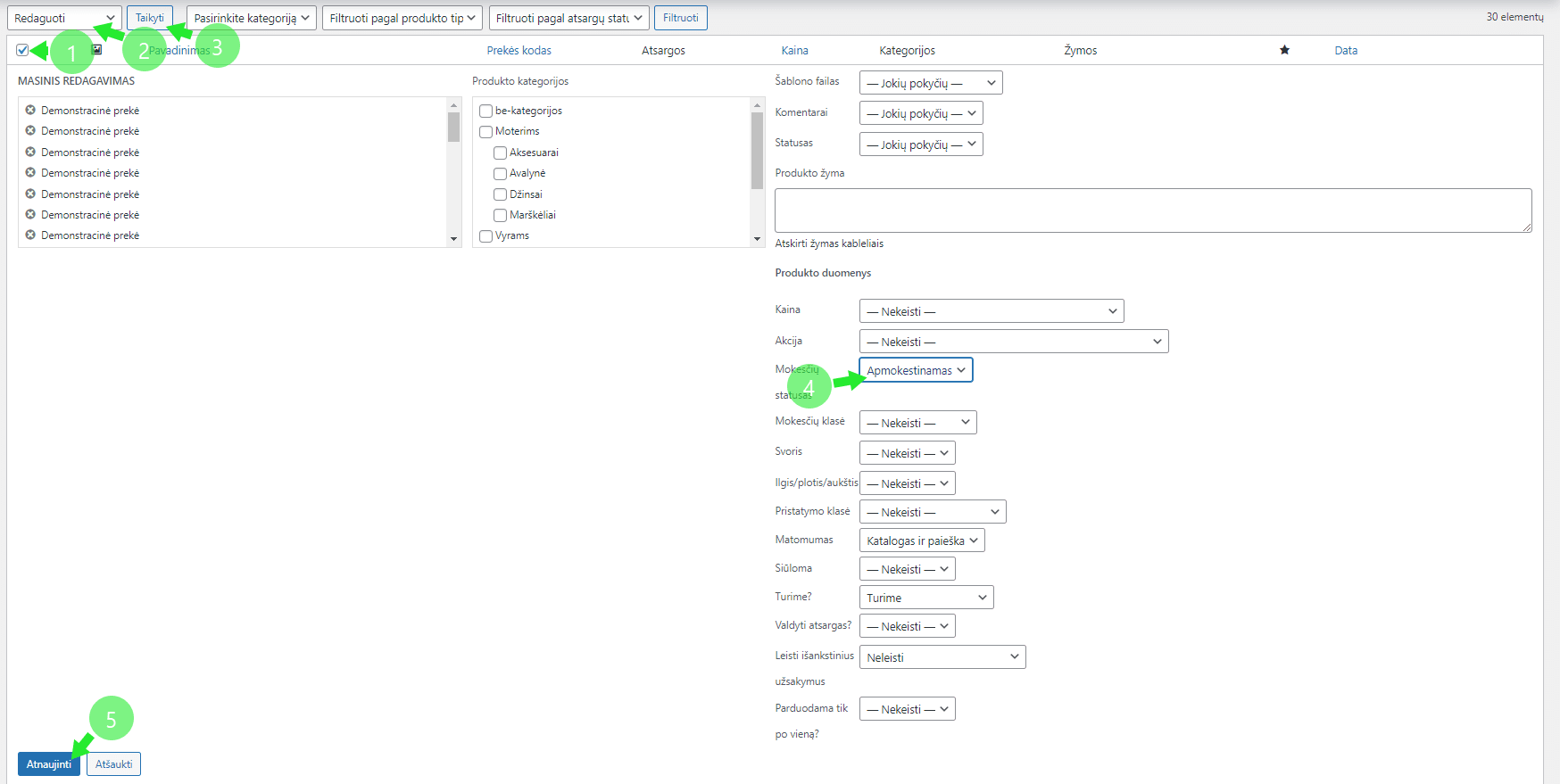Image resolution: width=1560 pixels, height=784 pixels.
Task: Click the product list scroll-up arrow
Action: [453, 105]
